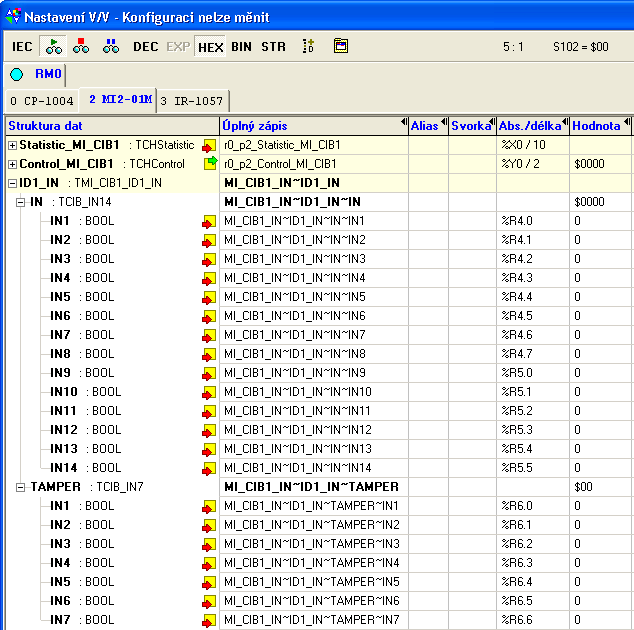Open the 0 CP-1004 module tab

pyautogui.click(x=42, y=101)
